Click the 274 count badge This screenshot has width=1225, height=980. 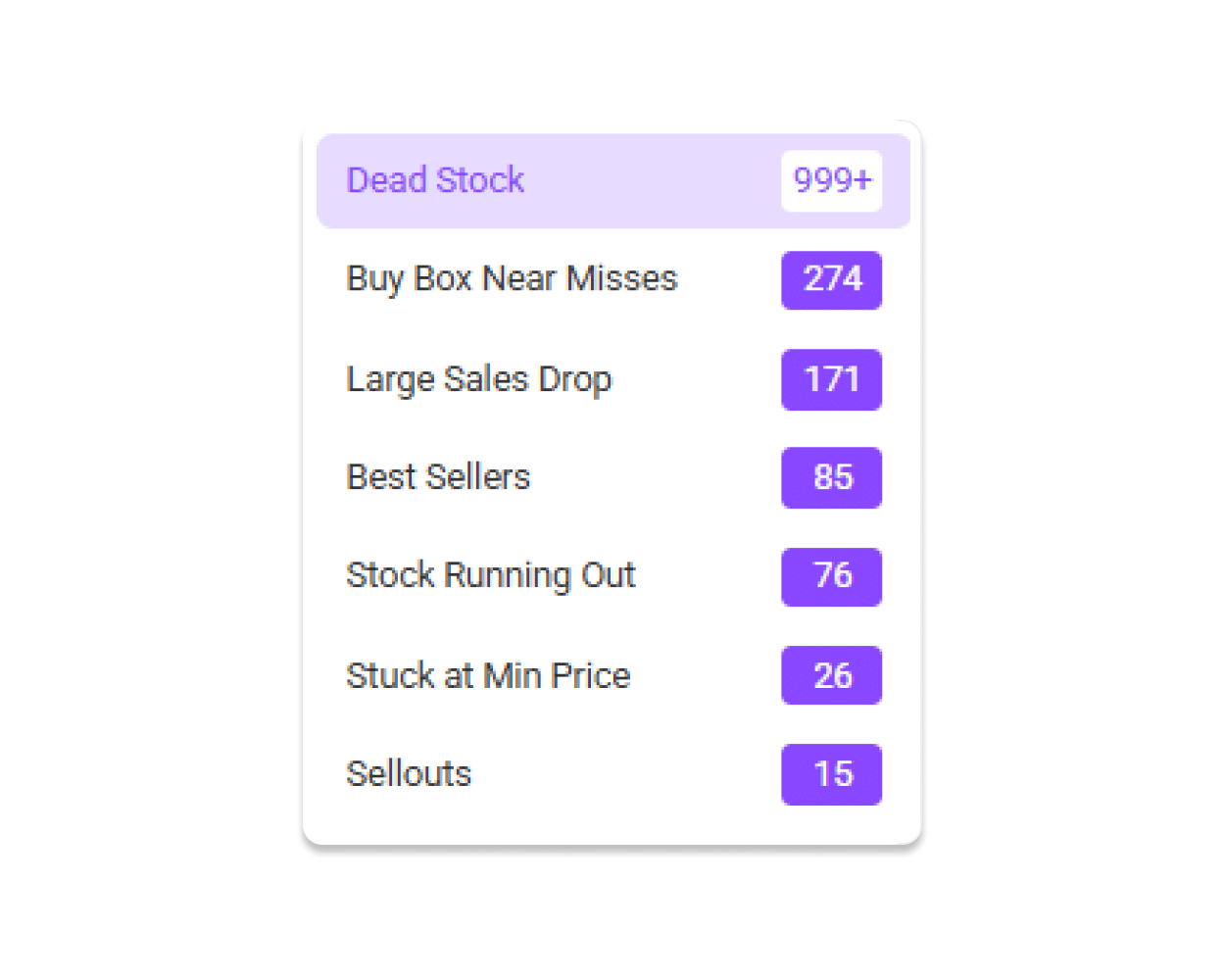831,280
